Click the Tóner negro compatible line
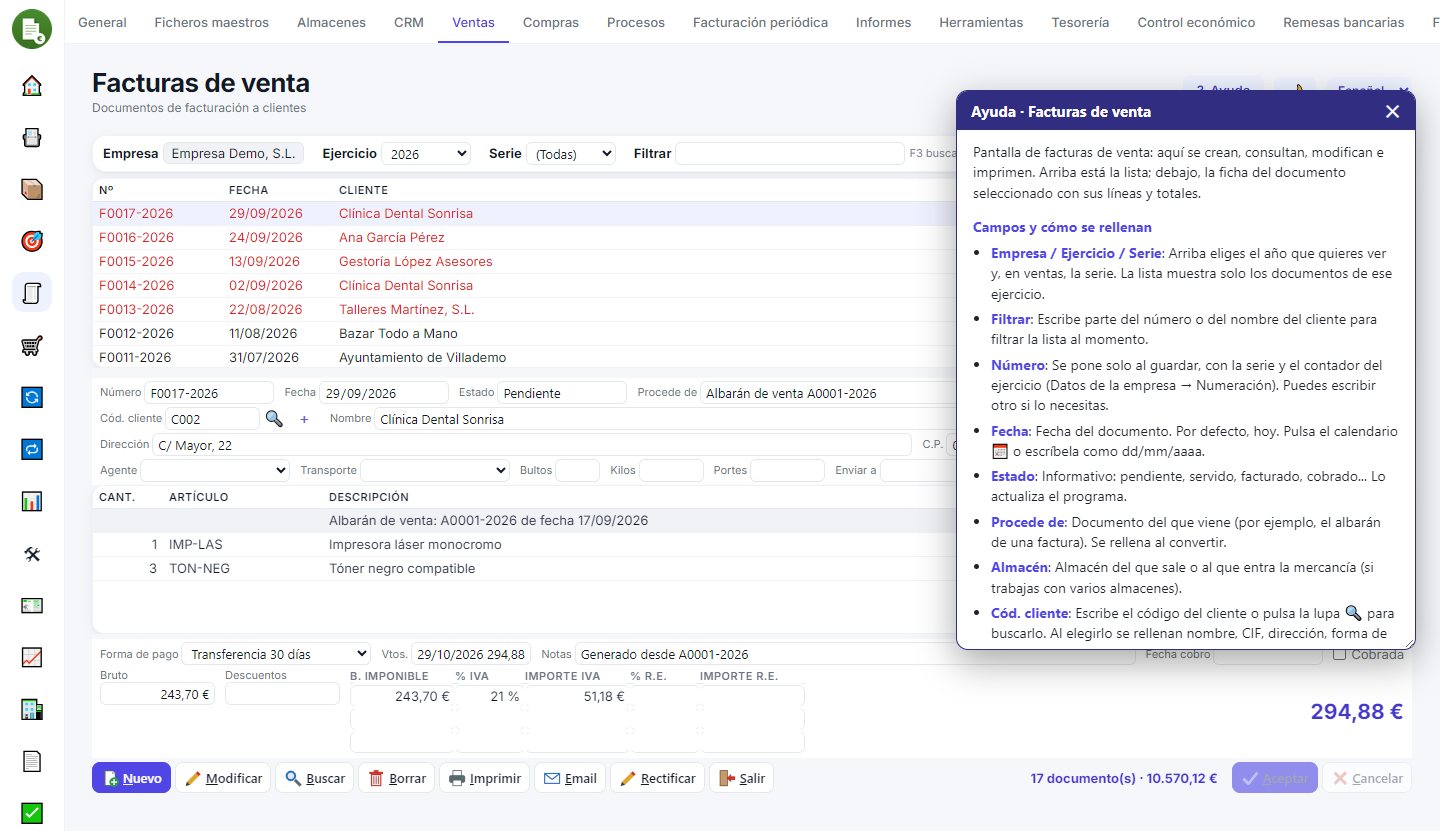 (x=525, y=569)
